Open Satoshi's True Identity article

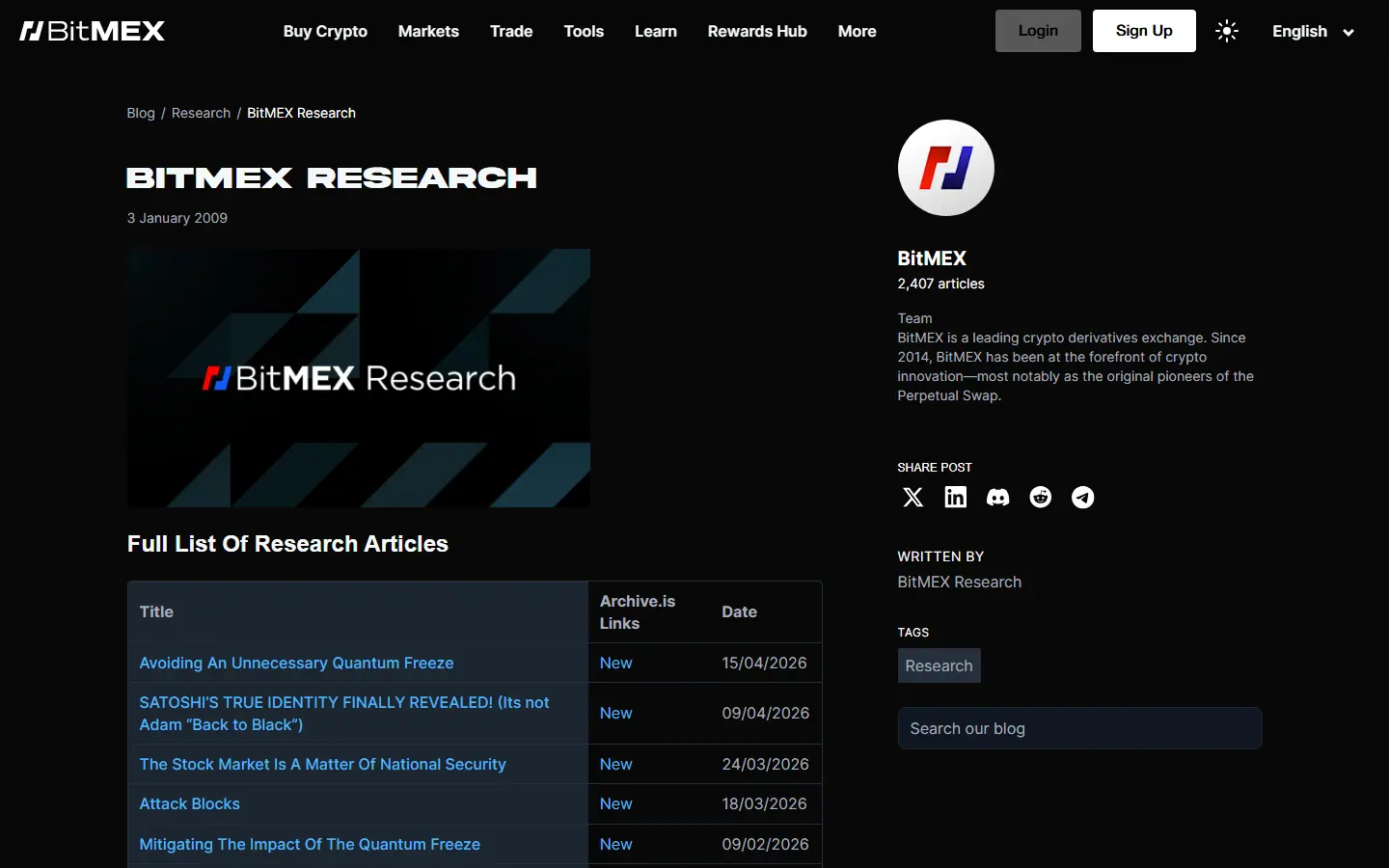pos(344,714)
